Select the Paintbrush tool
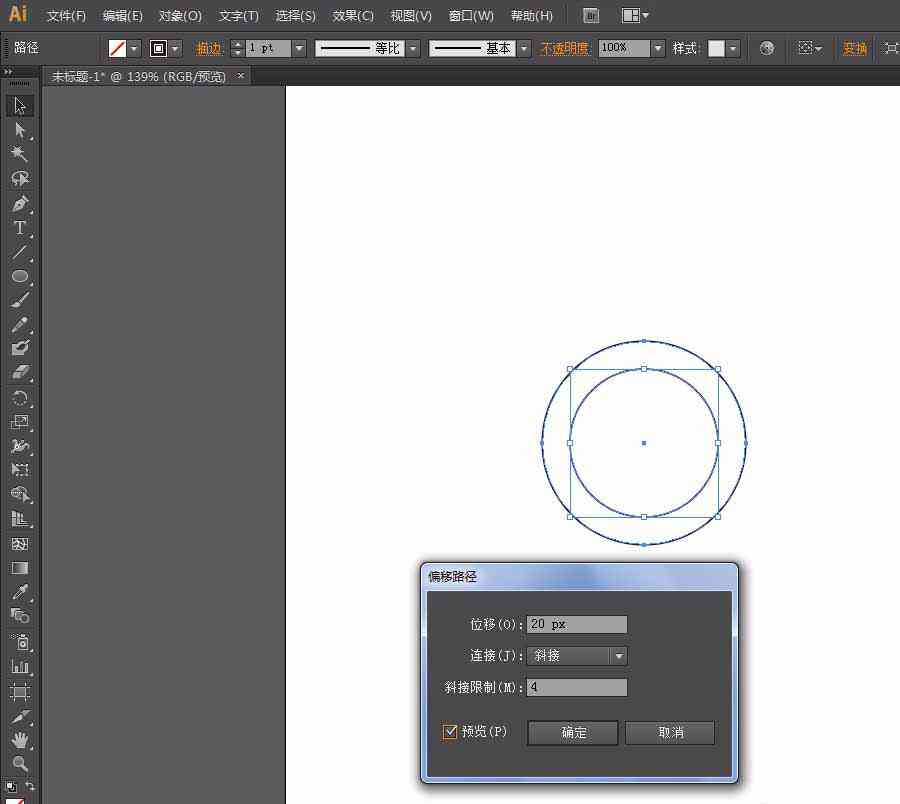Viewport: 900px width, 804px height. coord(20,300)
